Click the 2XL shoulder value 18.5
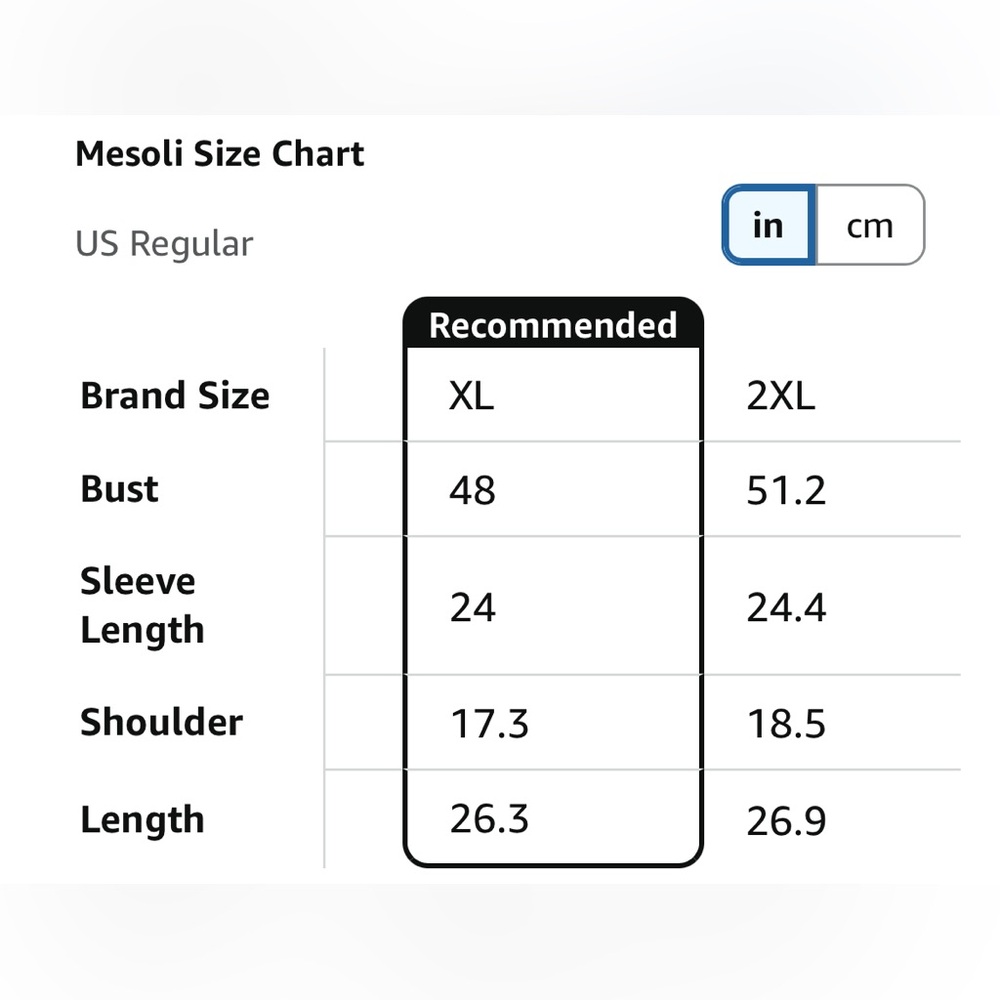 (x=786, y=723)
